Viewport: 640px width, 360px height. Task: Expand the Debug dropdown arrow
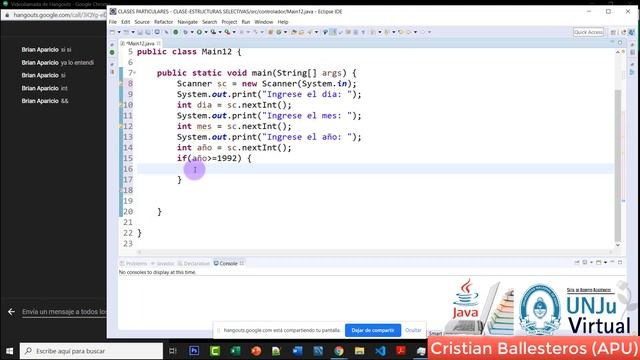click(192, 32)
